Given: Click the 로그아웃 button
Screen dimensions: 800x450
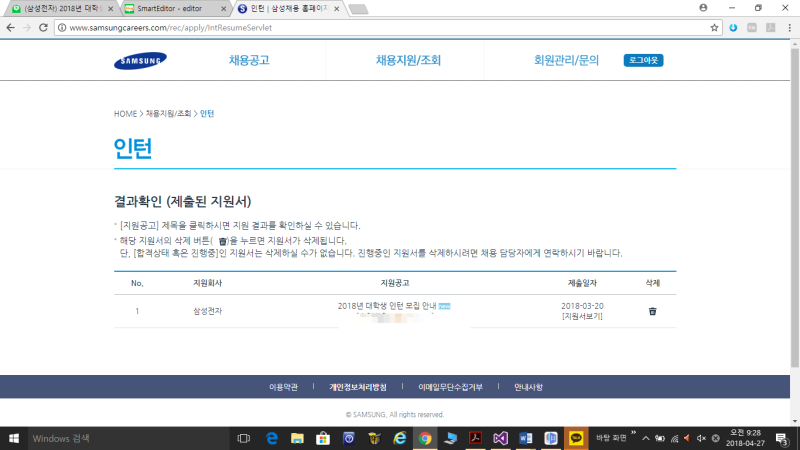Looking at the screenshot, I should coord(643,60).
